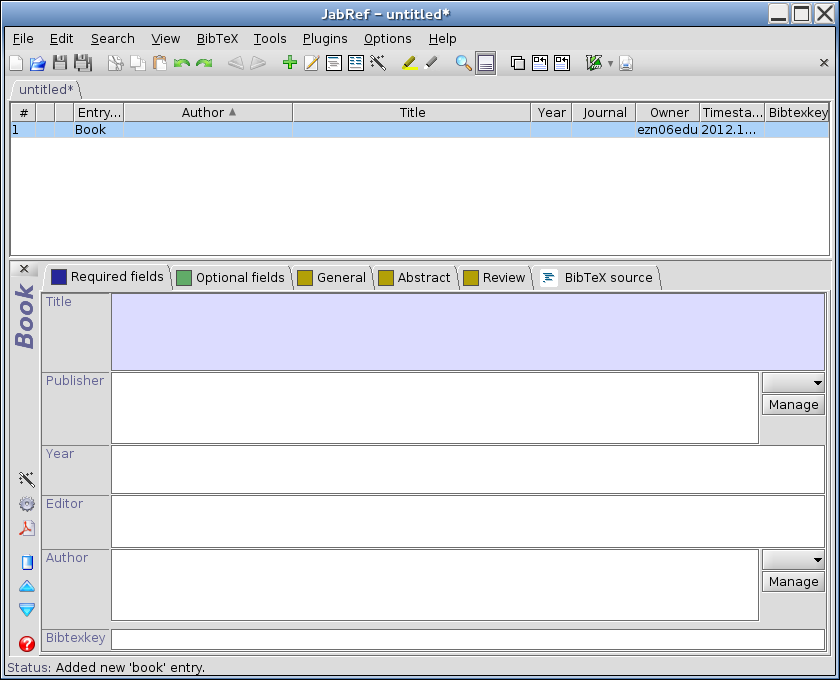Open the Author field dropdown
This screenshot has width=840, height=680.
(x=793, y=559)
